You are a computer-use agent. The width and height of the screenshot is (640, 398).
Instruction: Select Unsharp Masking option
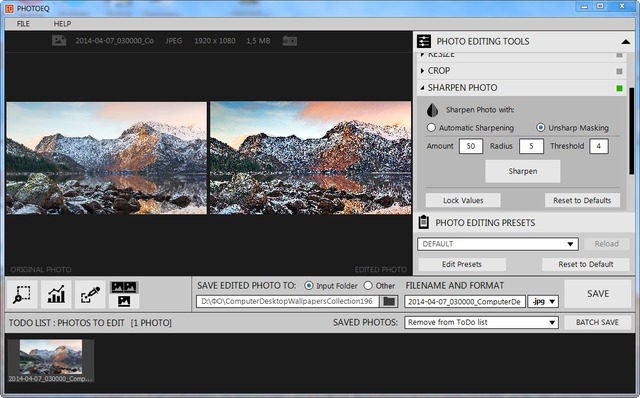(x=540, y=128)
